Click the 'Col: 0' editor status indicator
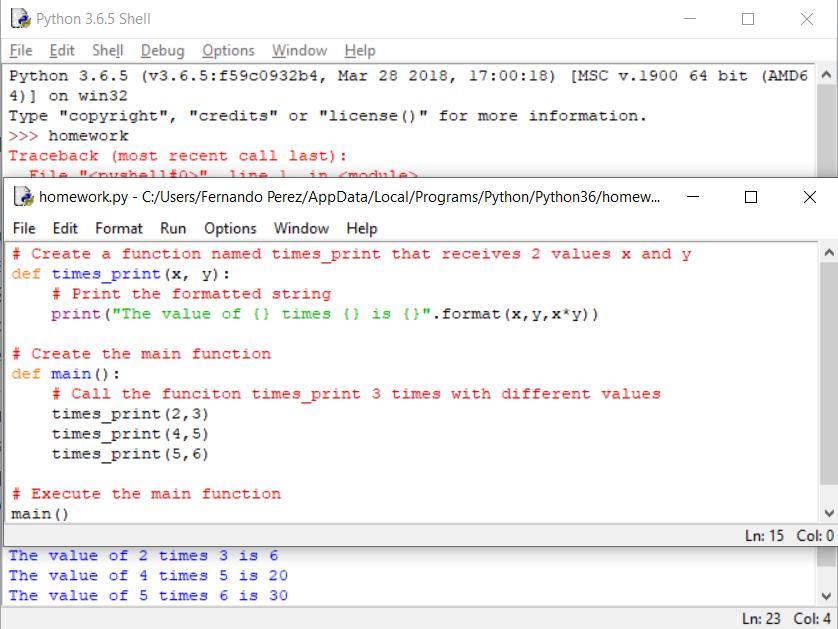This screenshot has width=838, height=629. point(815,535)
